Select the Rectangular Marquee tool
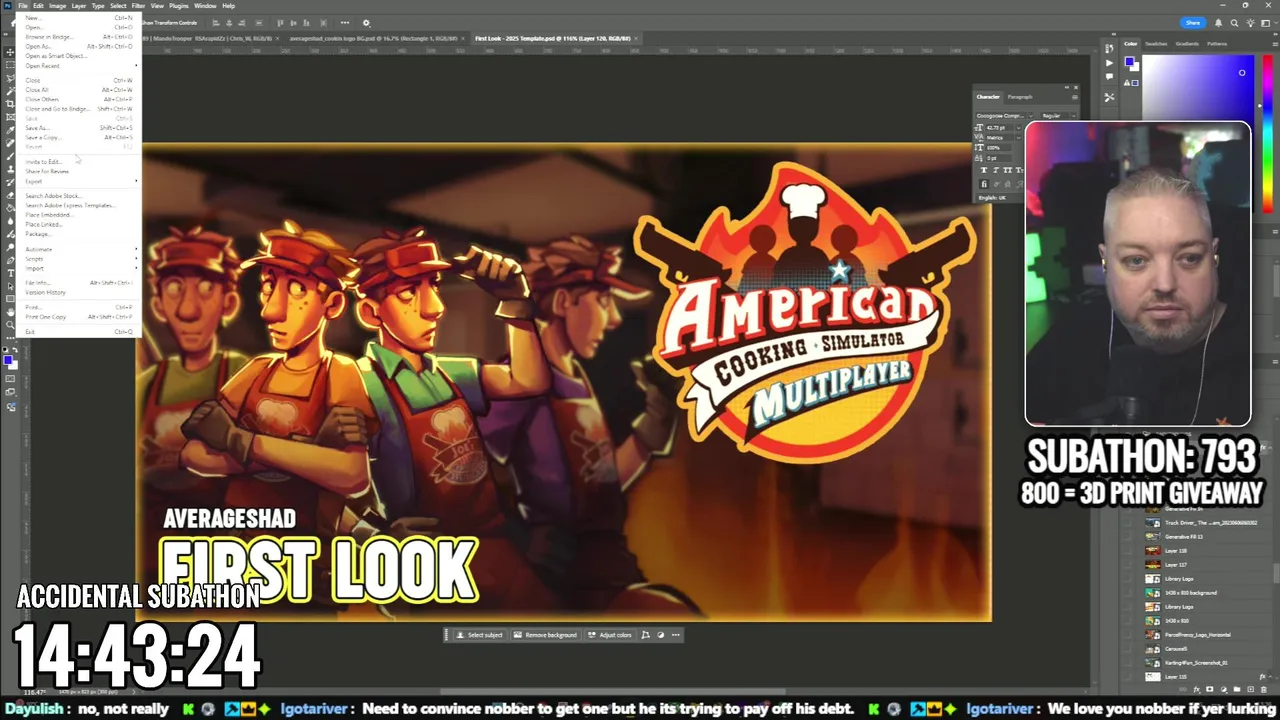Screen dimensions: 1280x720 coord(9,64)
